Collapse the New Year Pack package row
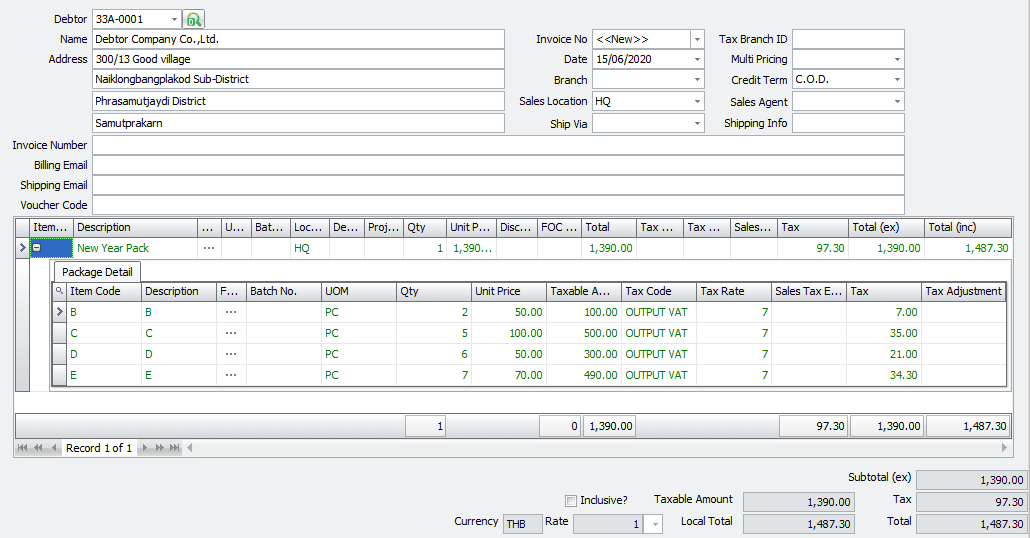The image size is (1030, 538). pos(37,247)
